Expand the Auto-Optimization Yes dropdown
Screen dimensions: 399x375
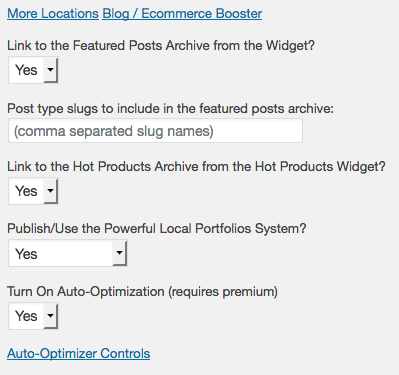pos(33,316)
